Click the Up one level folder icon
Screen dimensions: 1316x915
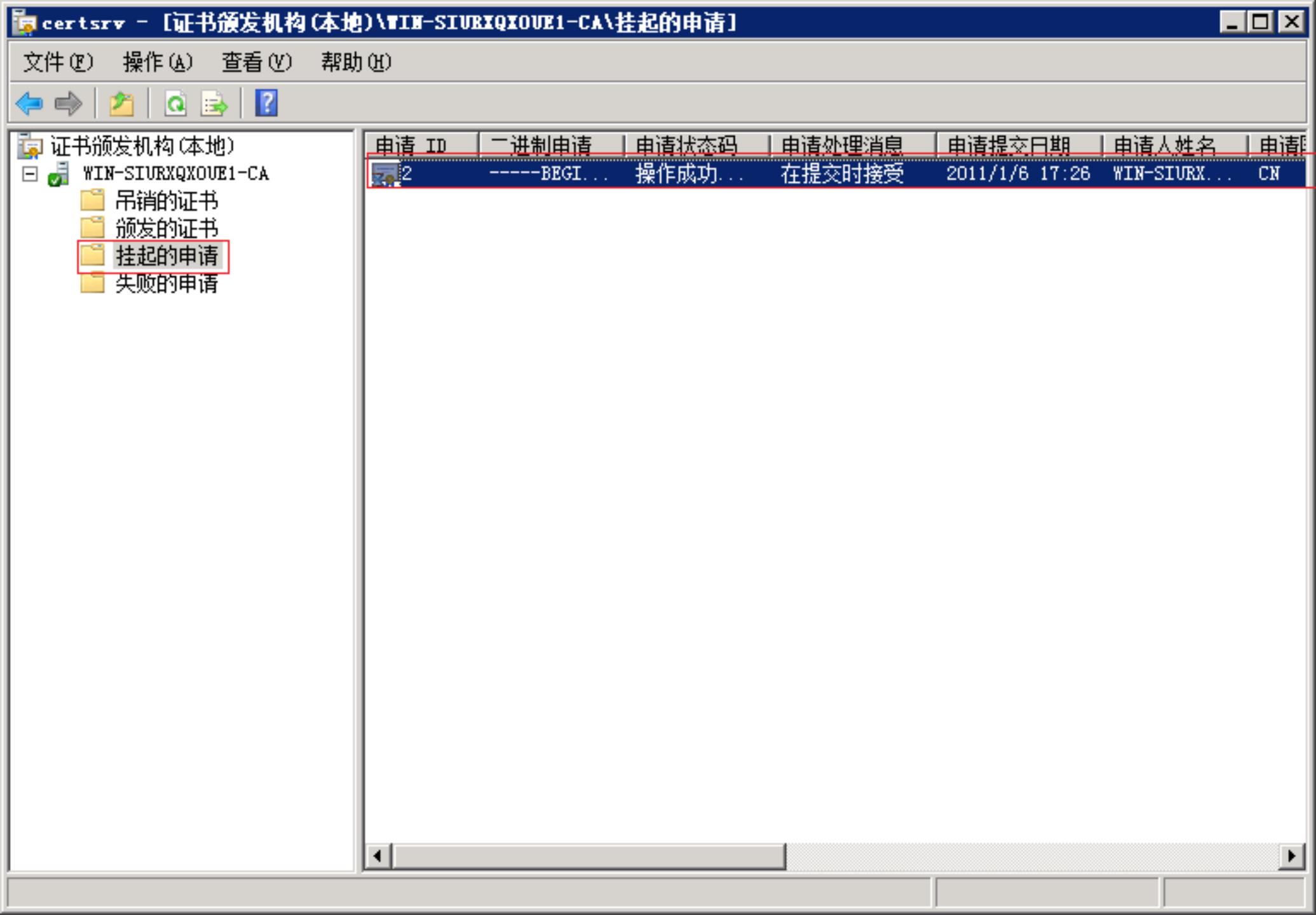click(x=121, y=104)
